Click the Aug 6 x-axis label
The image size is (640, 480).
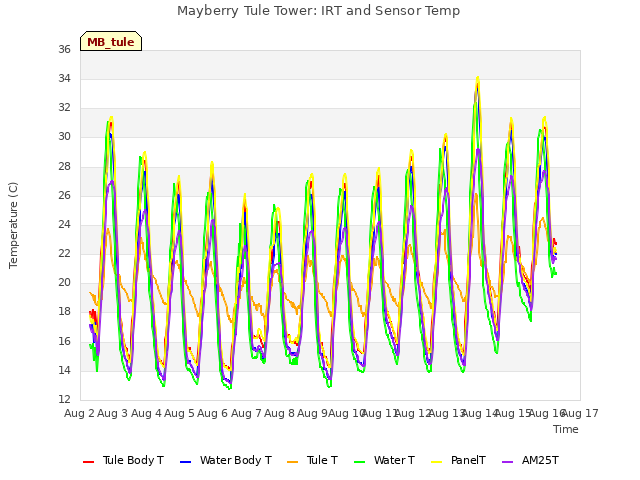coord(213,413)
